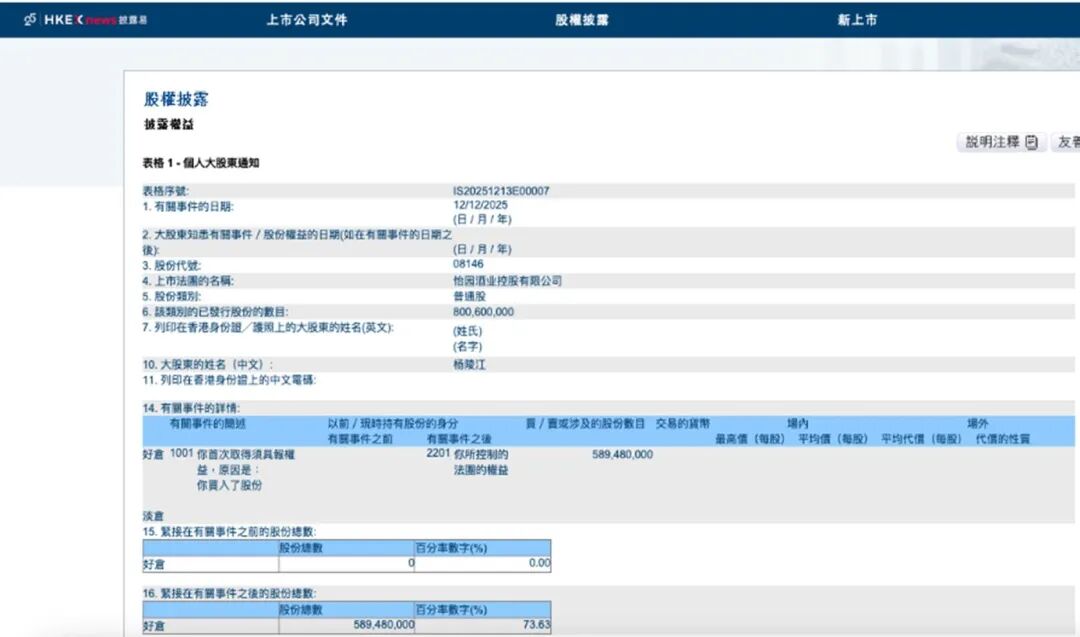Click the company name 怡园酒业控股有限公司
The image size is (1080, 637).
[508, 281]
